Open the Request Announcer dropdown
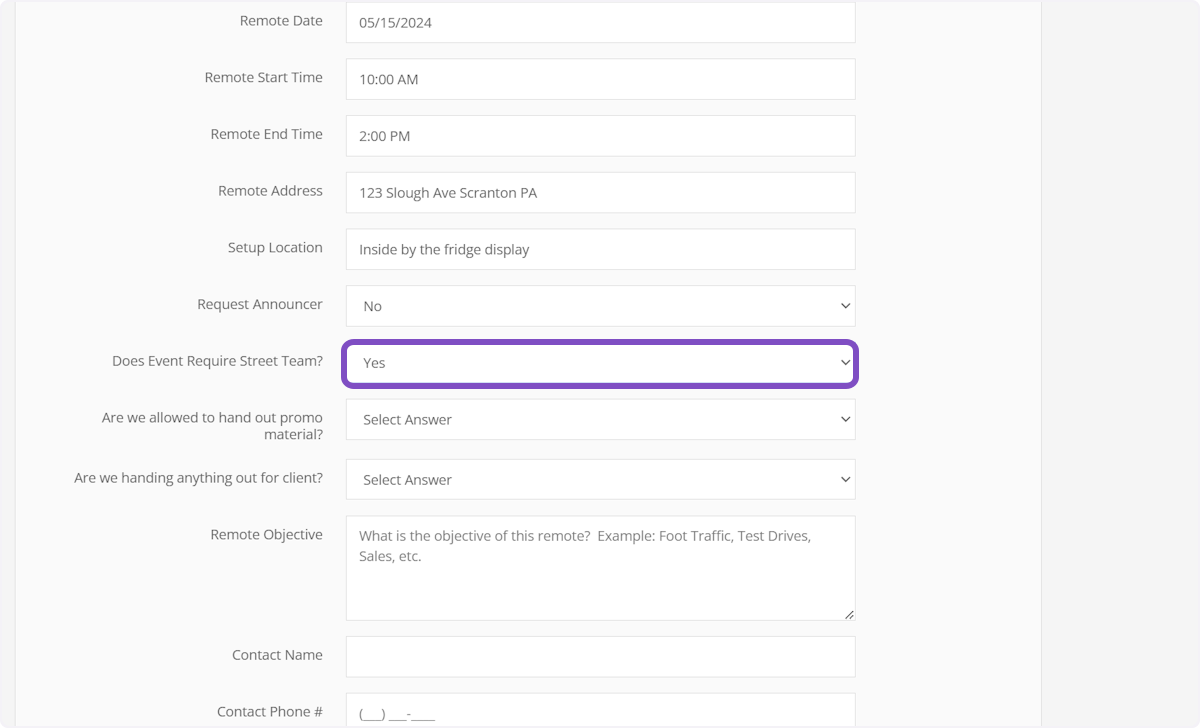Image resolution: width=1200 pixels, height=728 pixels. (600, 306)
